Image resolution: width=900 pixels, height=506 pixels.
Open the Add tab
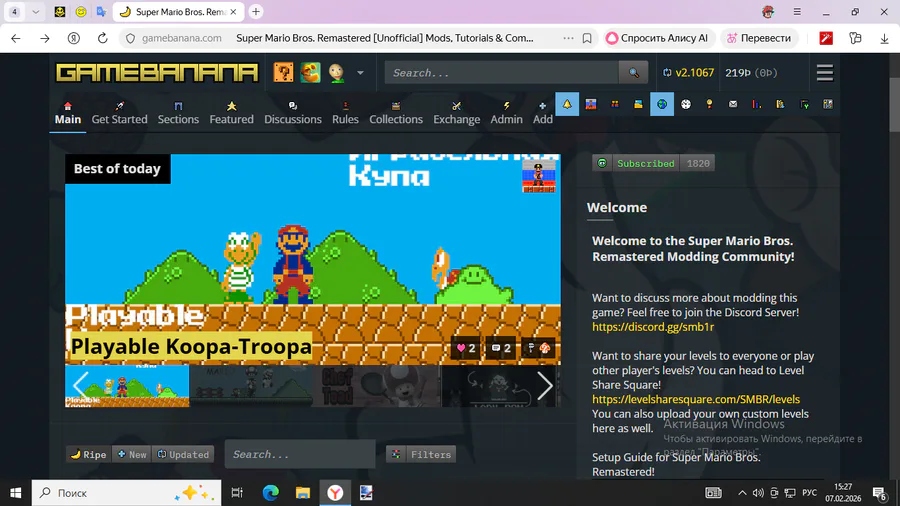(542, 112)
